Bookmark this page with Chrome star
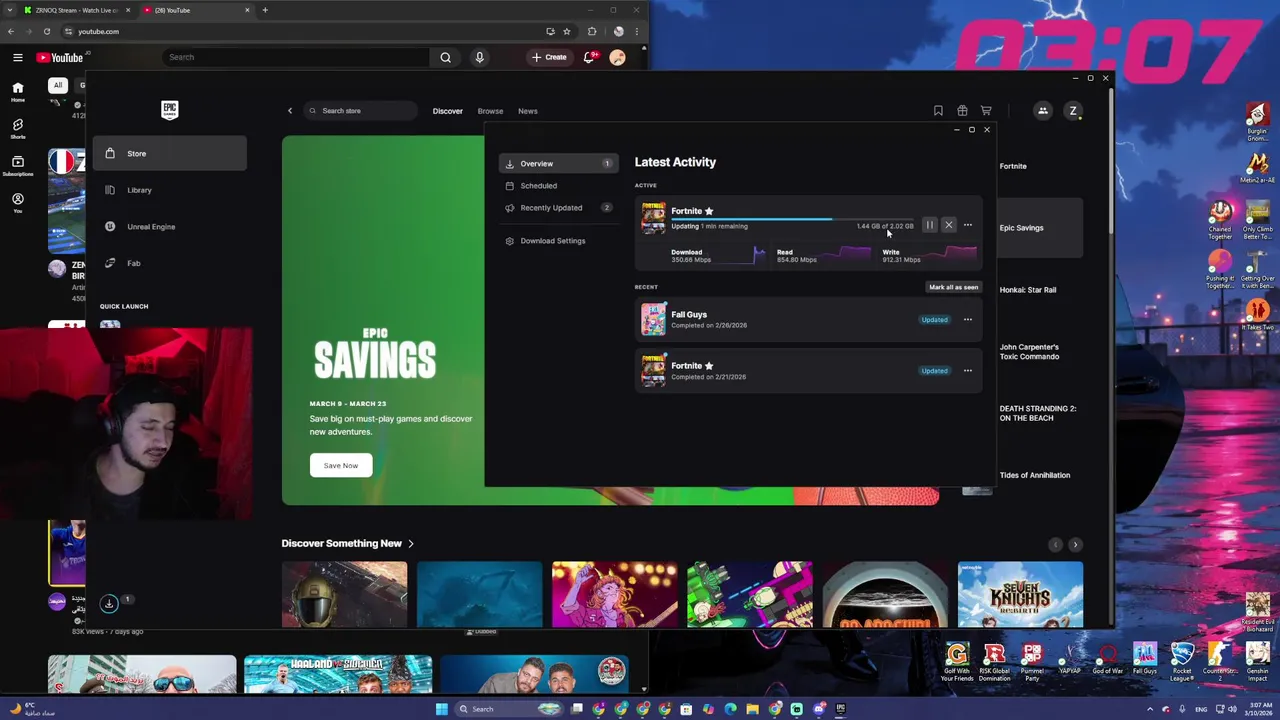Viewport: 1280px width, 720px height. [x=566, y=31]
